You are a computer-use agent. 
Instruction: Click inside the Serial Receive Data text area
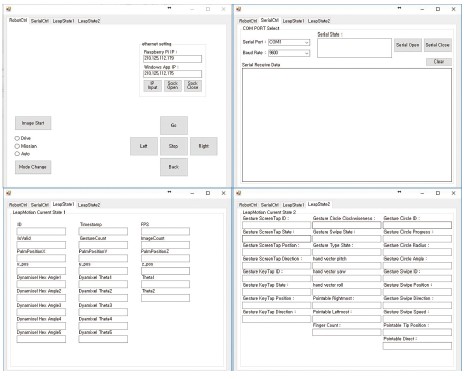347,125
